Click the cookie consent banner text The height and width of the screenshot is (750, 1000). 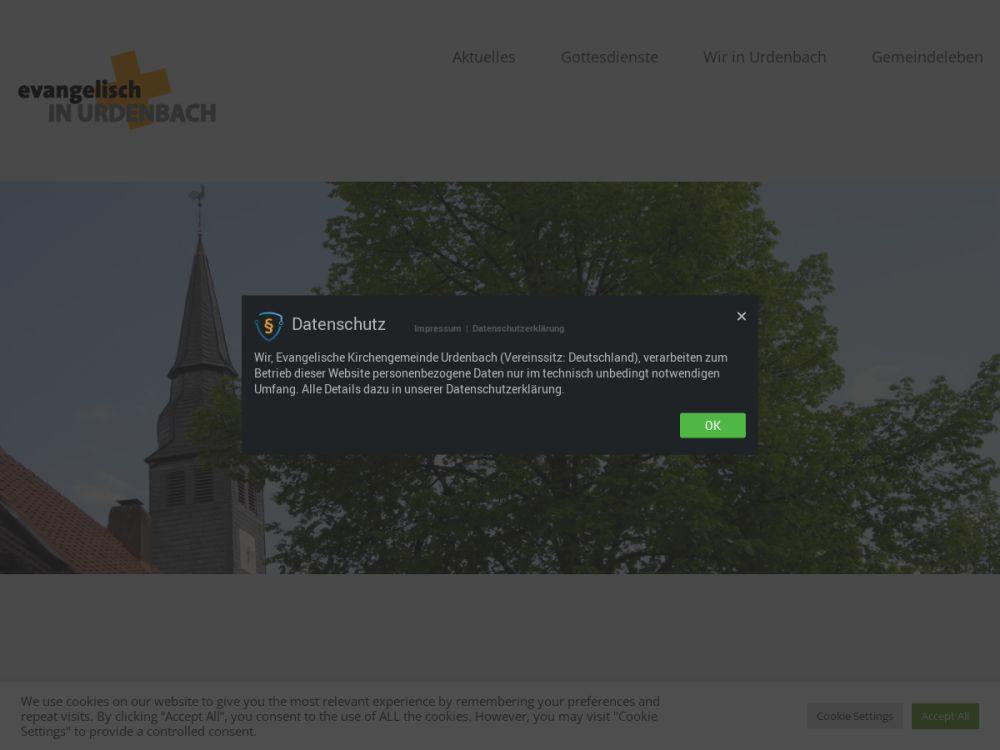coord(340,716)
